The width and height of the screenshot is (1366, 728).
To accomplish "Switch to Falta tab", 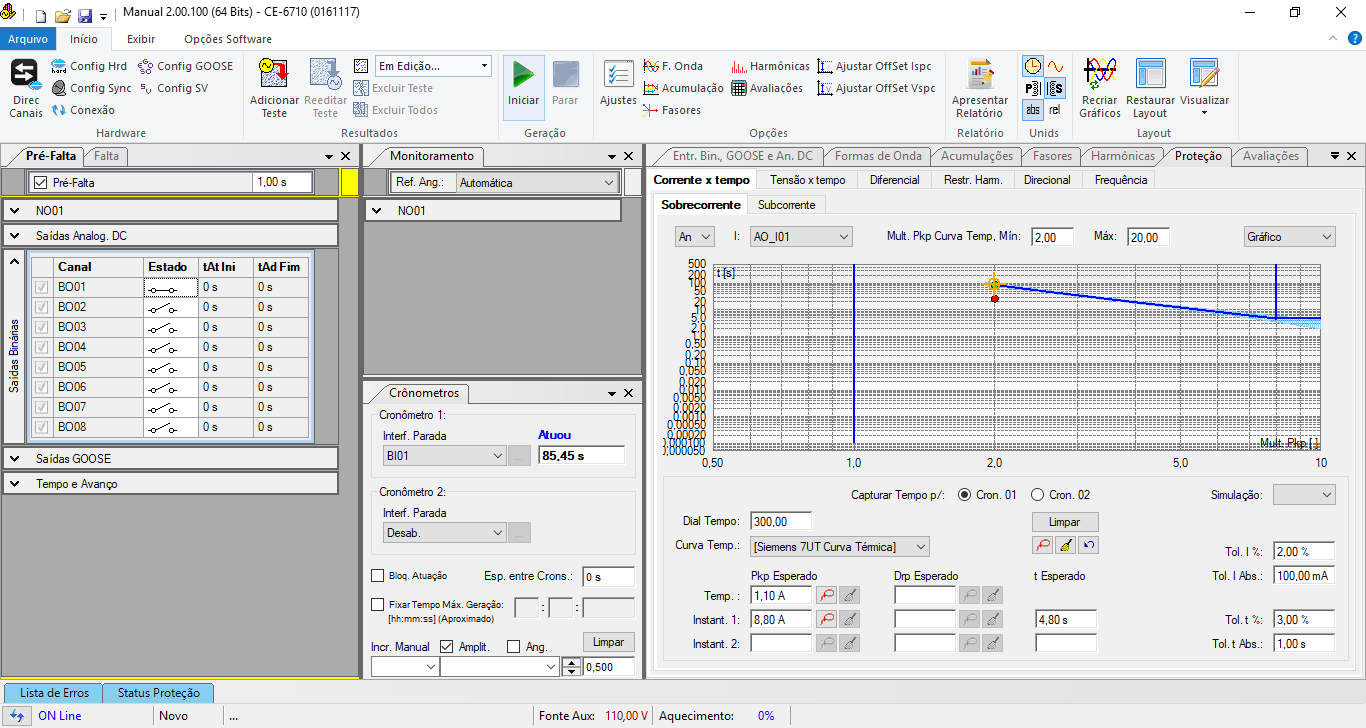I will (x=106, y=156).
